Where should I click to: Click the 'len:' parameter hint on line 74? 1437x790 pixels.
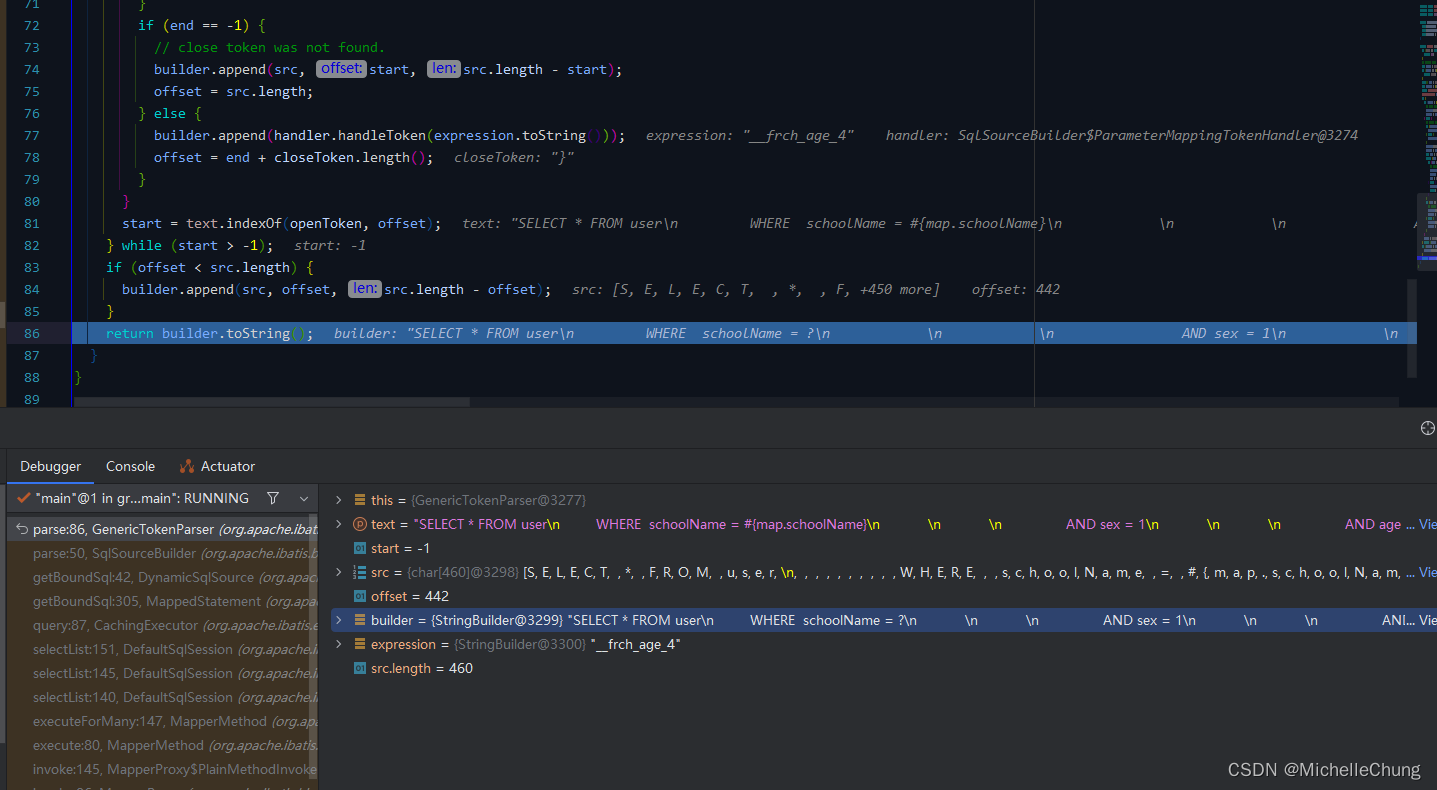point(443,69)
